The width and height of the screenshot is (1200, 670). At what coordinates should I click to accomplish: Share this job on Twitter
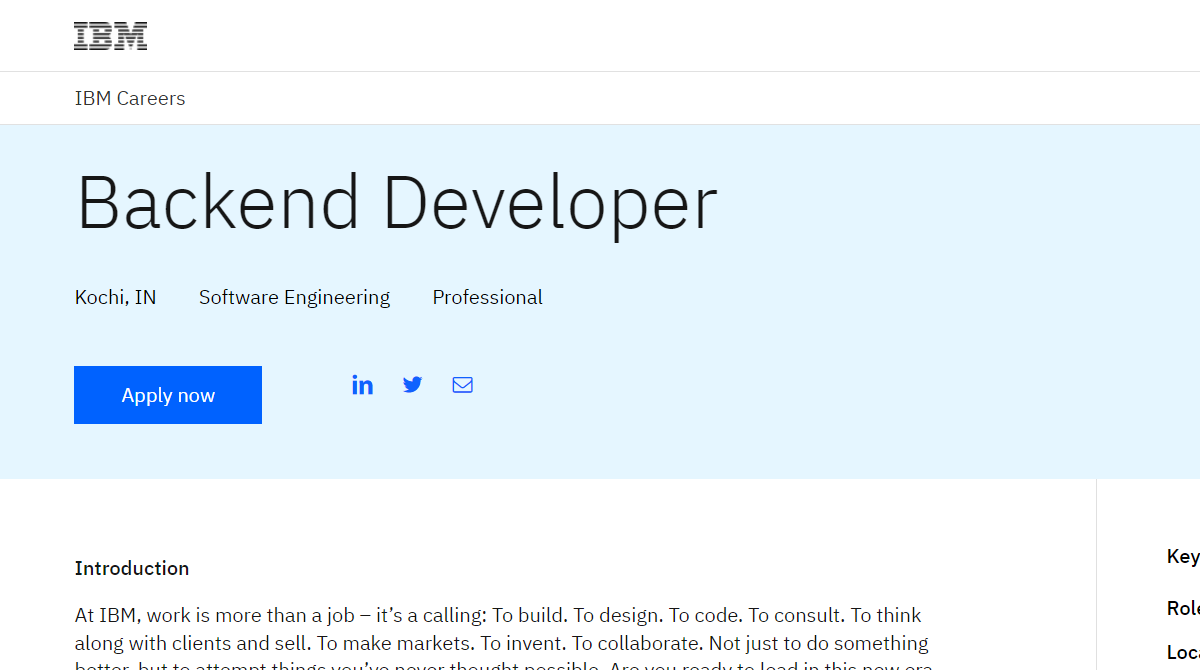point(412,384)
